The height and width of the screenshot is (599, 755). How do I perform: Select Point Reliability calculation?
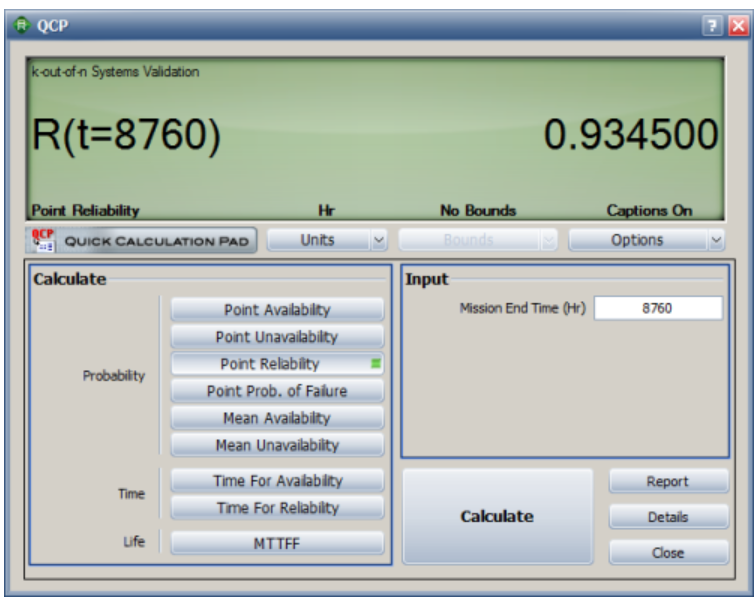click(x=277, y=364)
